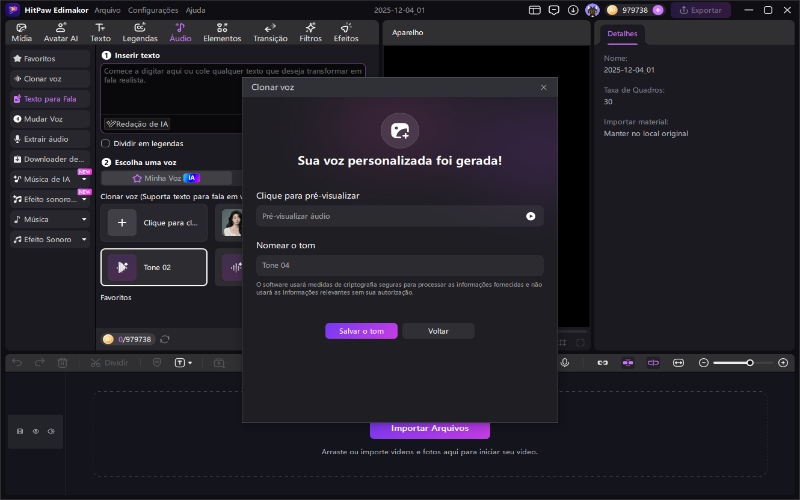
Task: Click the zoom out minus icon on timeline
Action: (704, 363)
